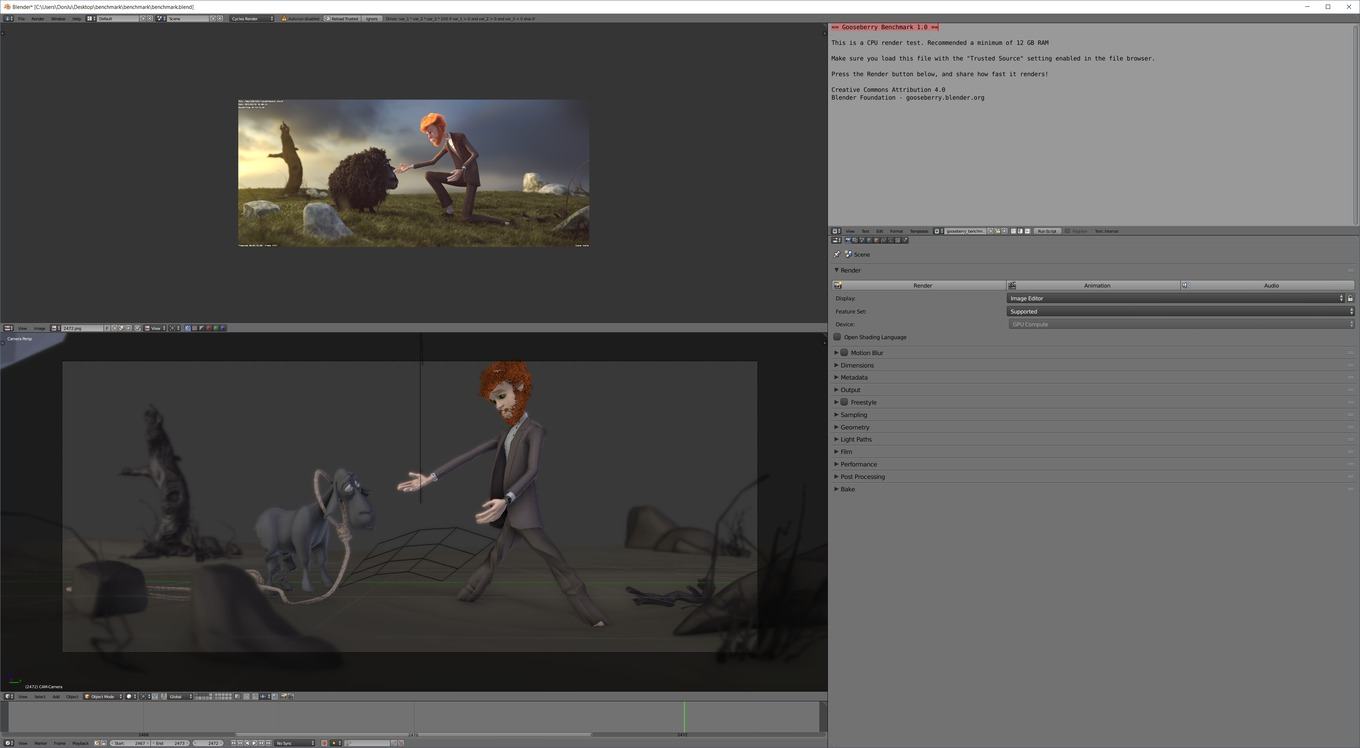This screenshot has width=1360, height=748.
Task: Click the rendered sheep image preview
Action: coord(413,172)
